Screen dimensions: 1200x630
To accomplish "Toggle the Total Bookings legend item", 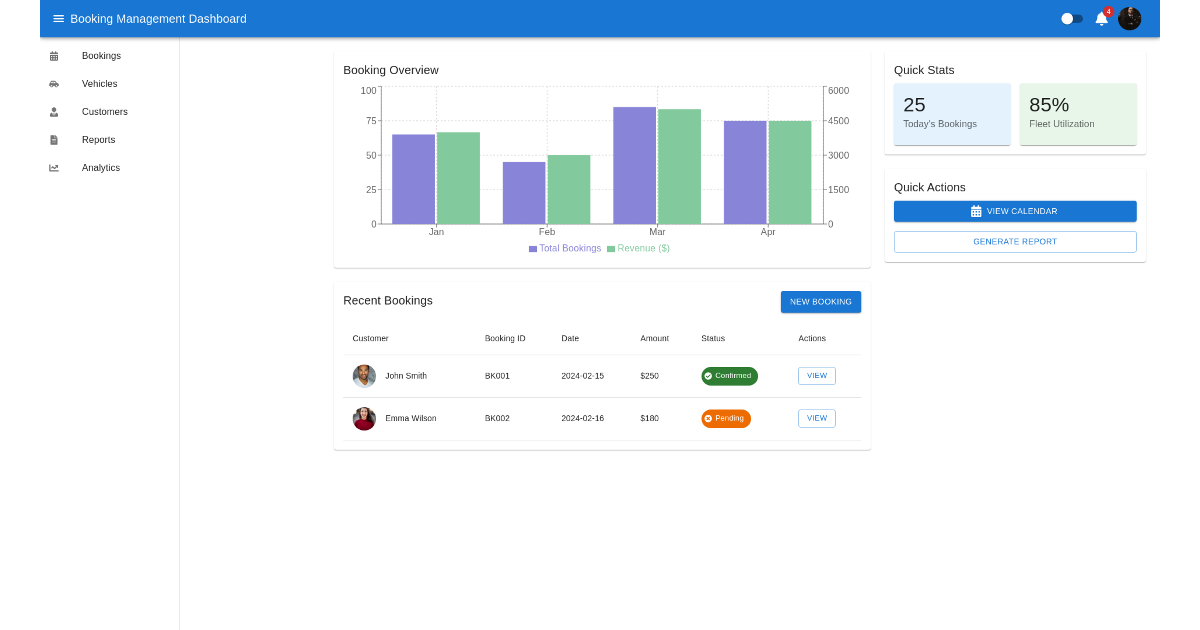I will (564, 248).
